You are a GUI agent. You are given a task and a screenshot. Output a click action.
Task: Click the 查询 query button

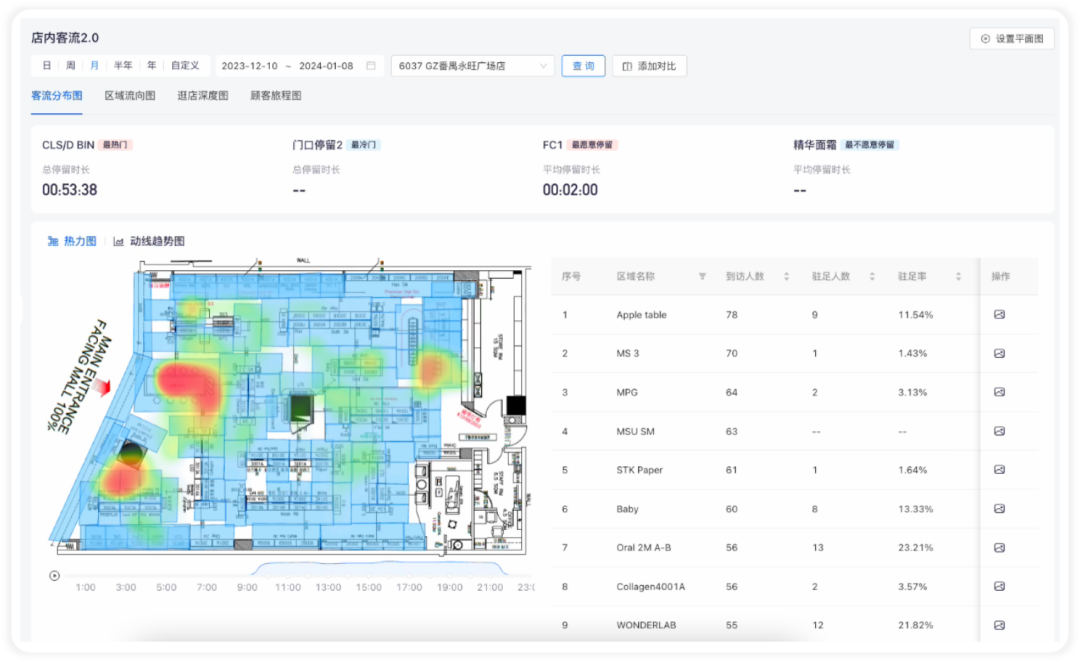click(x=583, y=66)
